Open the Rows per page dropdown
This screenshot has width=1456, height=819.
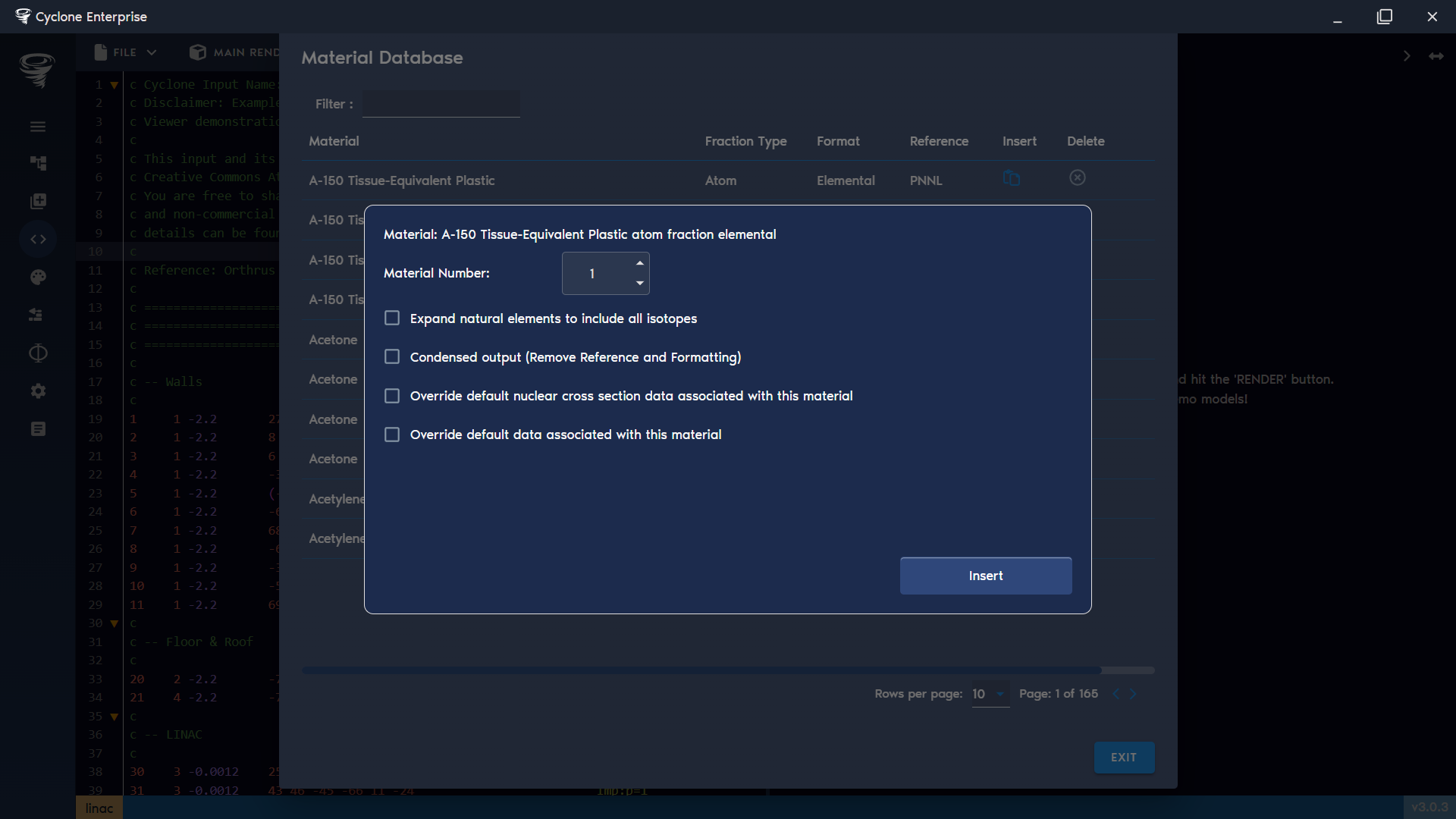(x=990, y=694)
